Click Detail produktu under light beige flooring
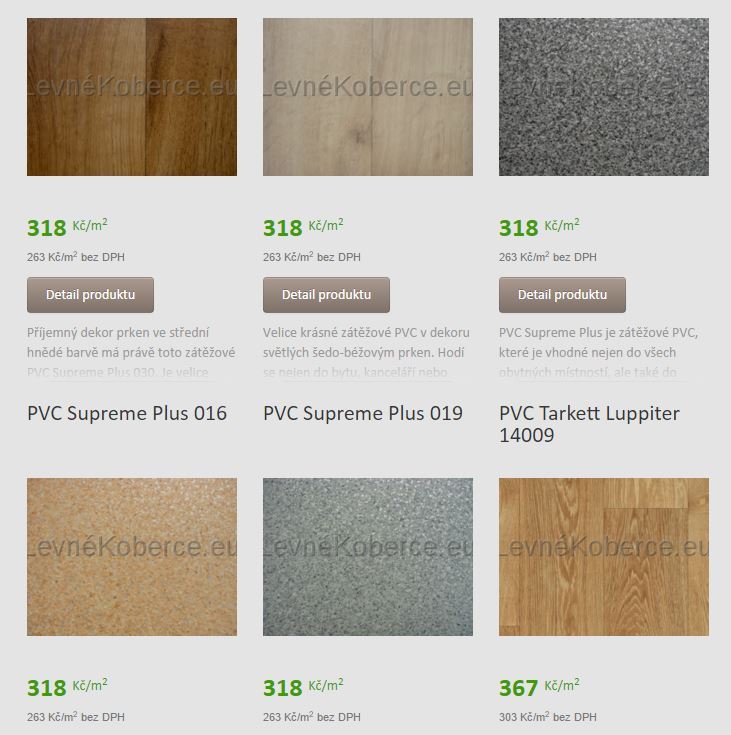This screenshot has width=731, height=735. click(x=326, y=295)
